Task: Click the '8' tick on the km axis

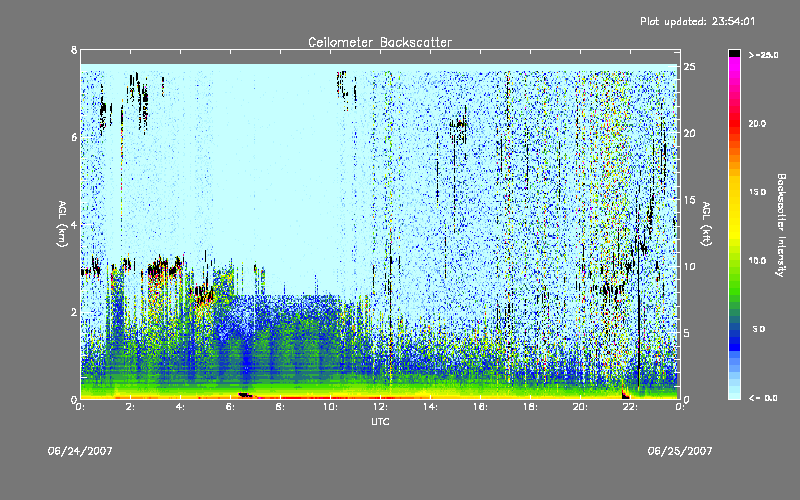Action: pos(74,50)
